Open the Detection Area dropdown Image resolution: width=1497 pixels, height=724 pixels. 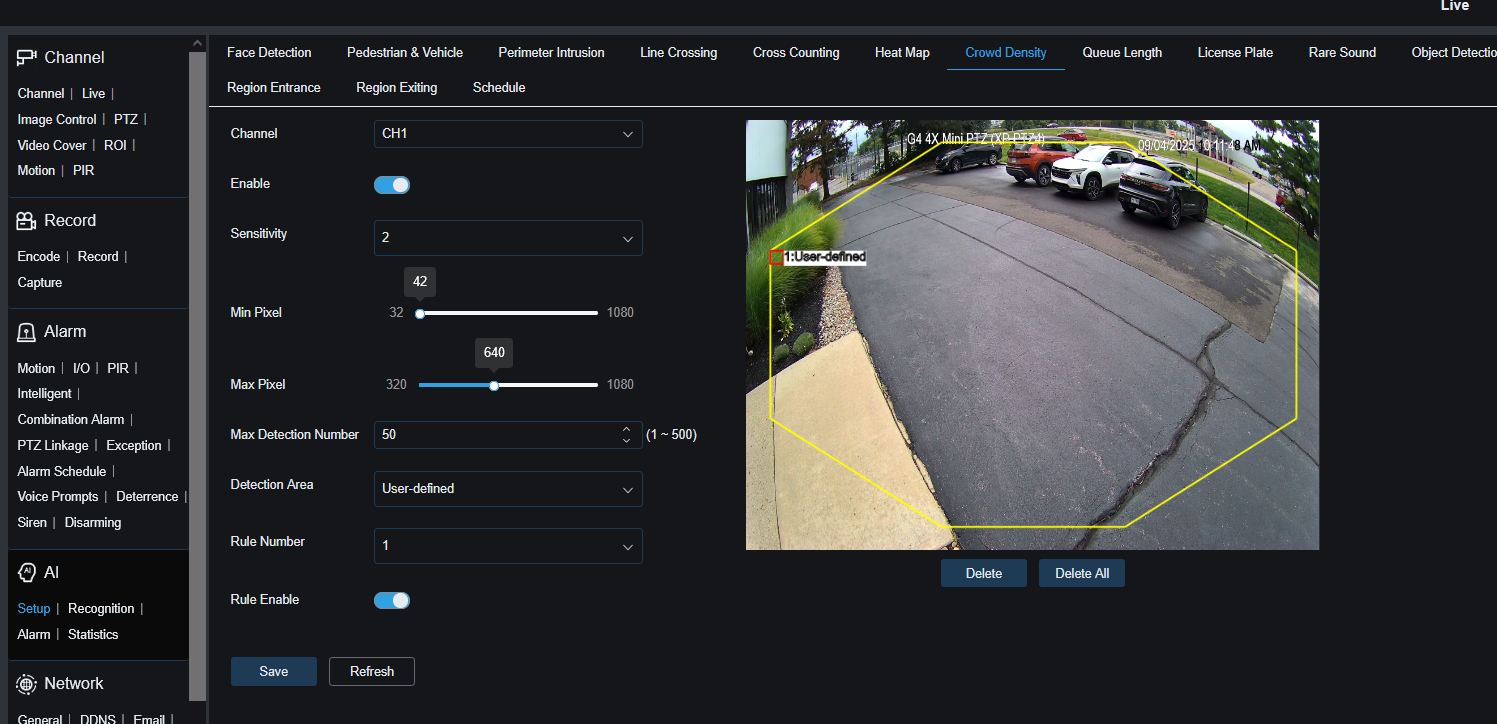[x=508, y=489]
